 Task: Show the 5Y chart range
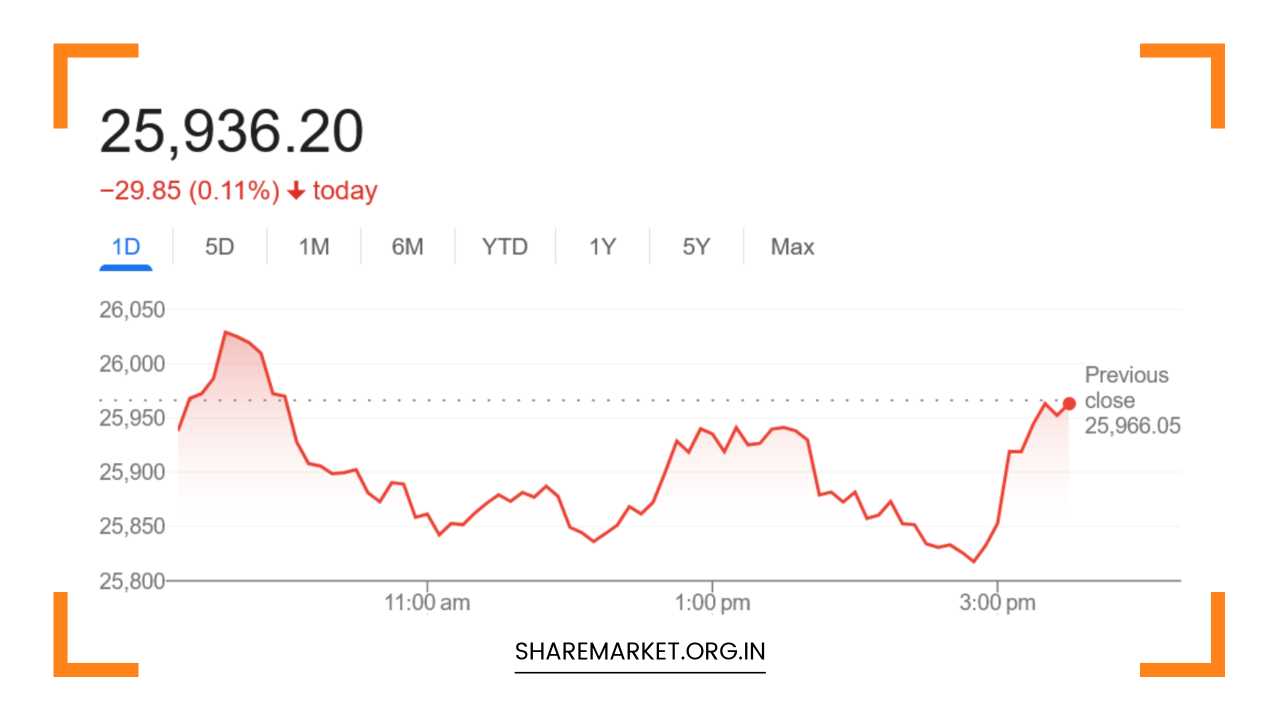696,247
